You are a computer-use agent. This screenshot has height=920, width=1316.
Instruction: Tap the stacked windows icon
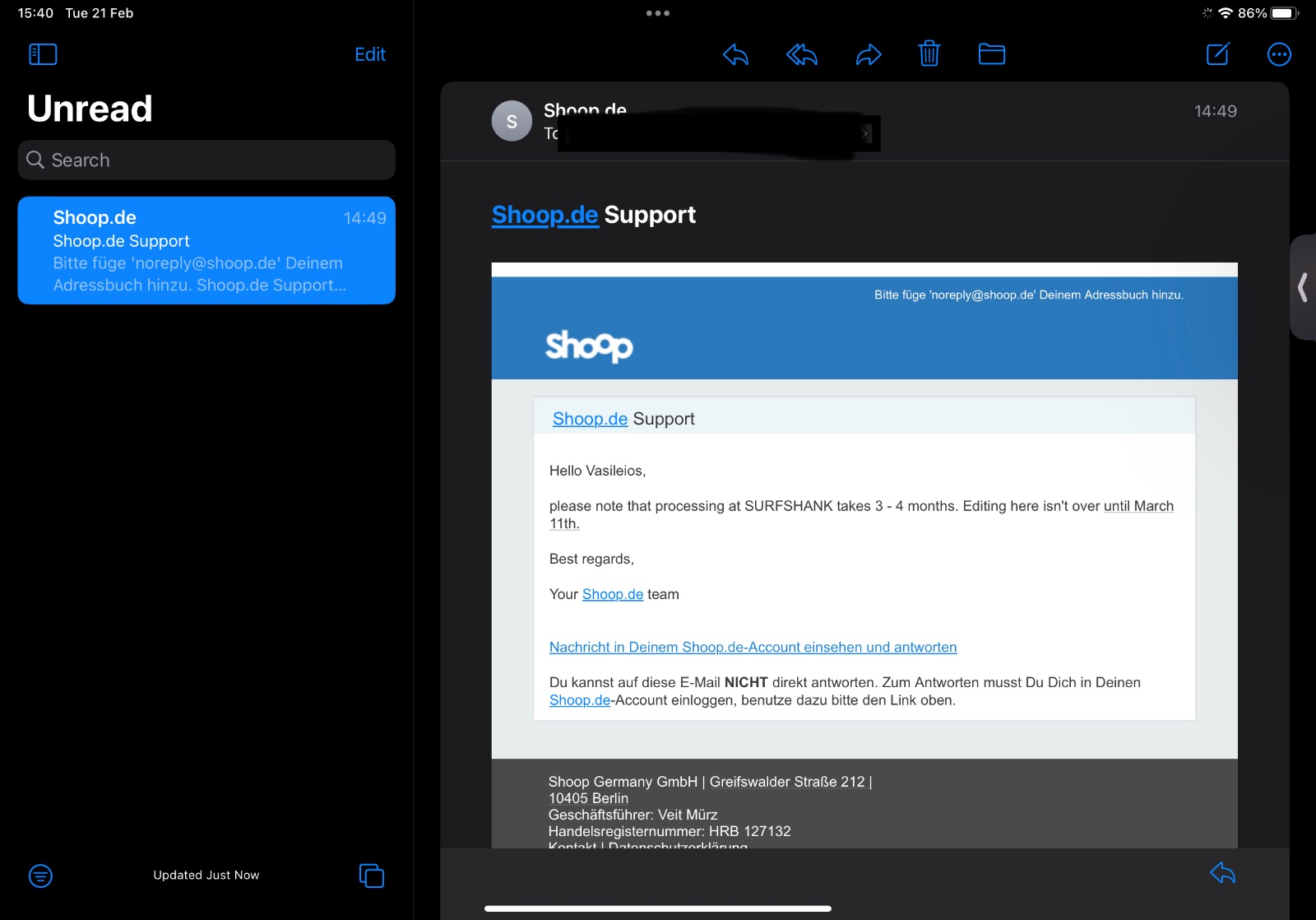[x=372, y=876]
